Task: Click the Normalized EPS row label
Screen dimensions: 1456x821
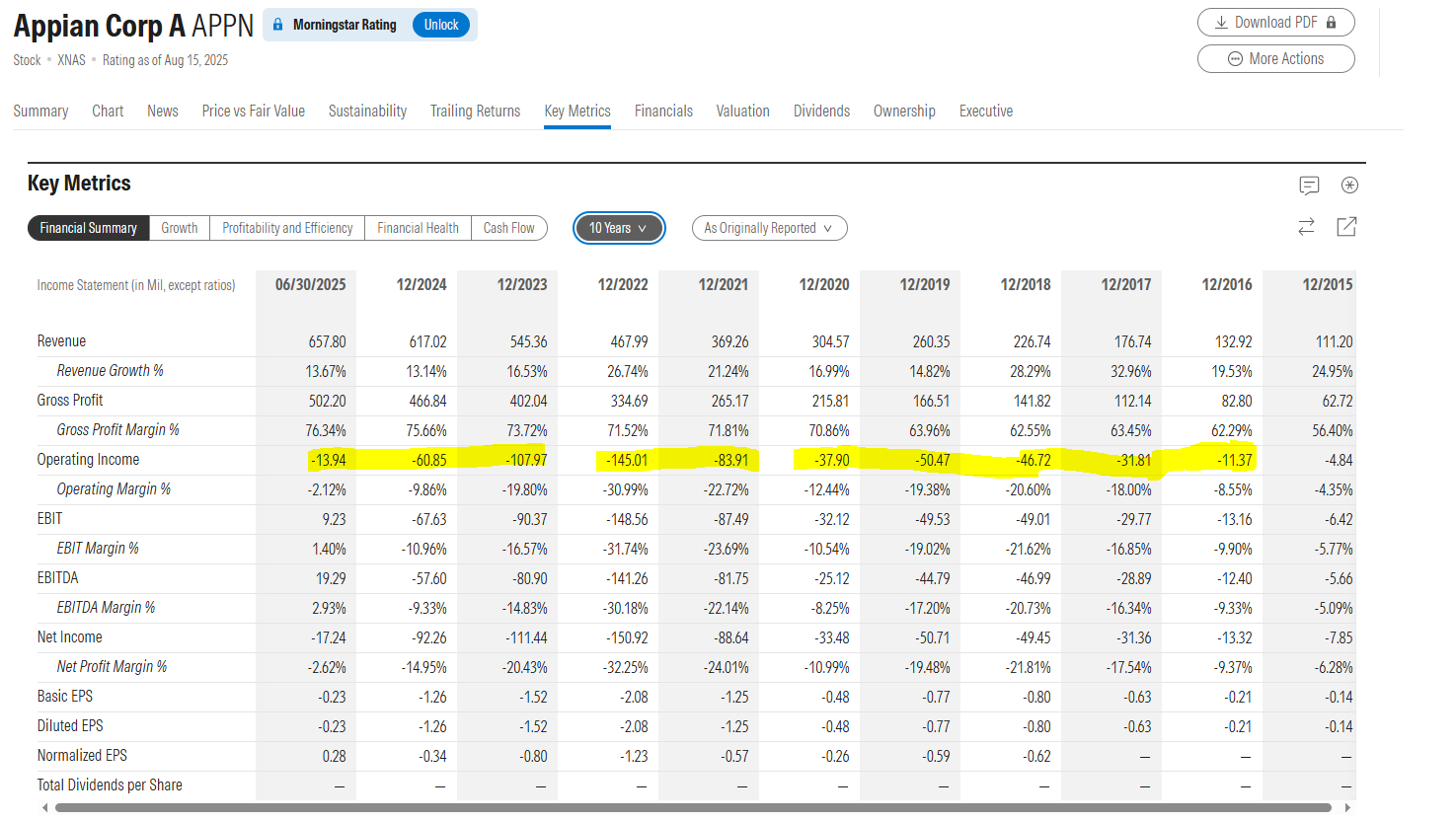Action: click(82, 756)
